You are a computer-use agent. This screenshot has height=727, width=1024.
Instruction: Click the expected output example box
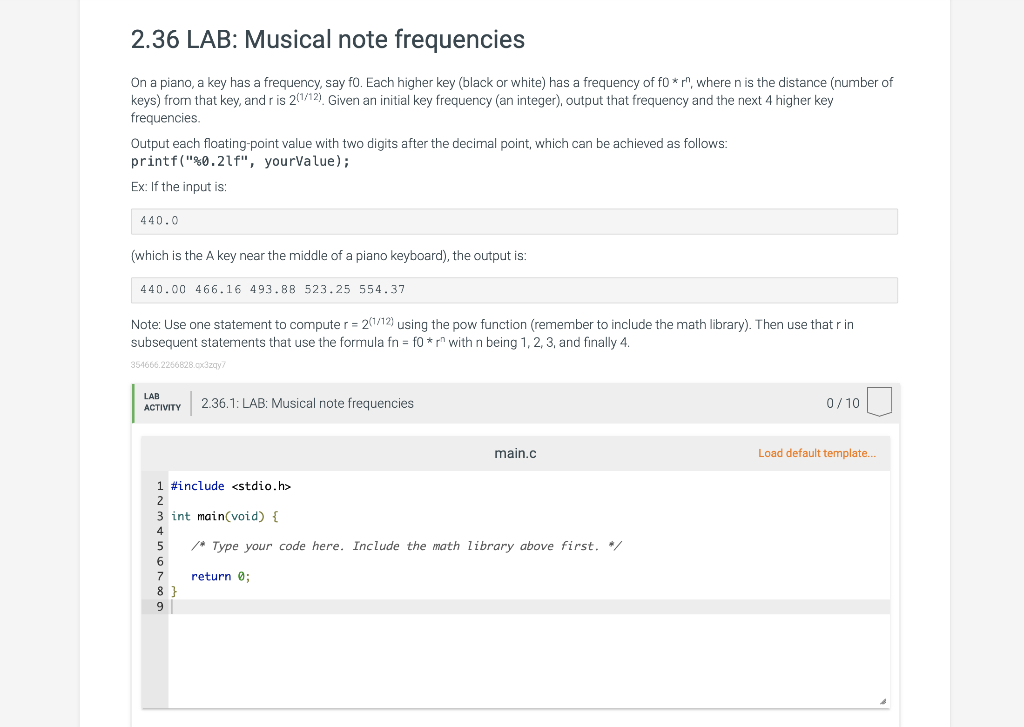[514, 290]
